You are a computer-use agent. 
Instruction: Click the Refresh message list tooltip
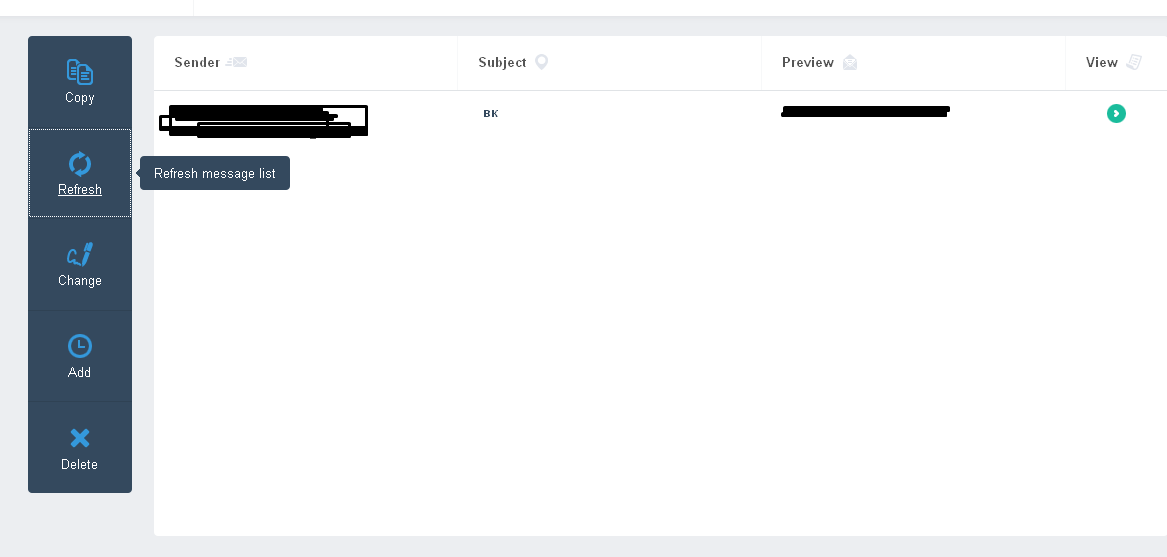click(x=215, y=173)
